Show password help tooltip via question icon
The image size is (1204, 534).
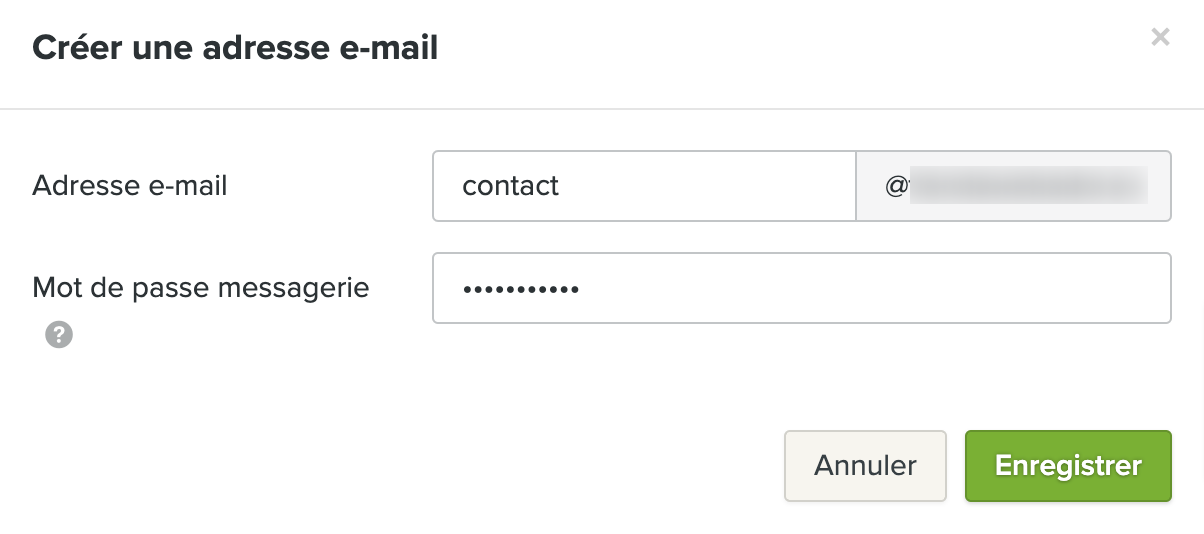pyautogui.click(x=59, y=336)
